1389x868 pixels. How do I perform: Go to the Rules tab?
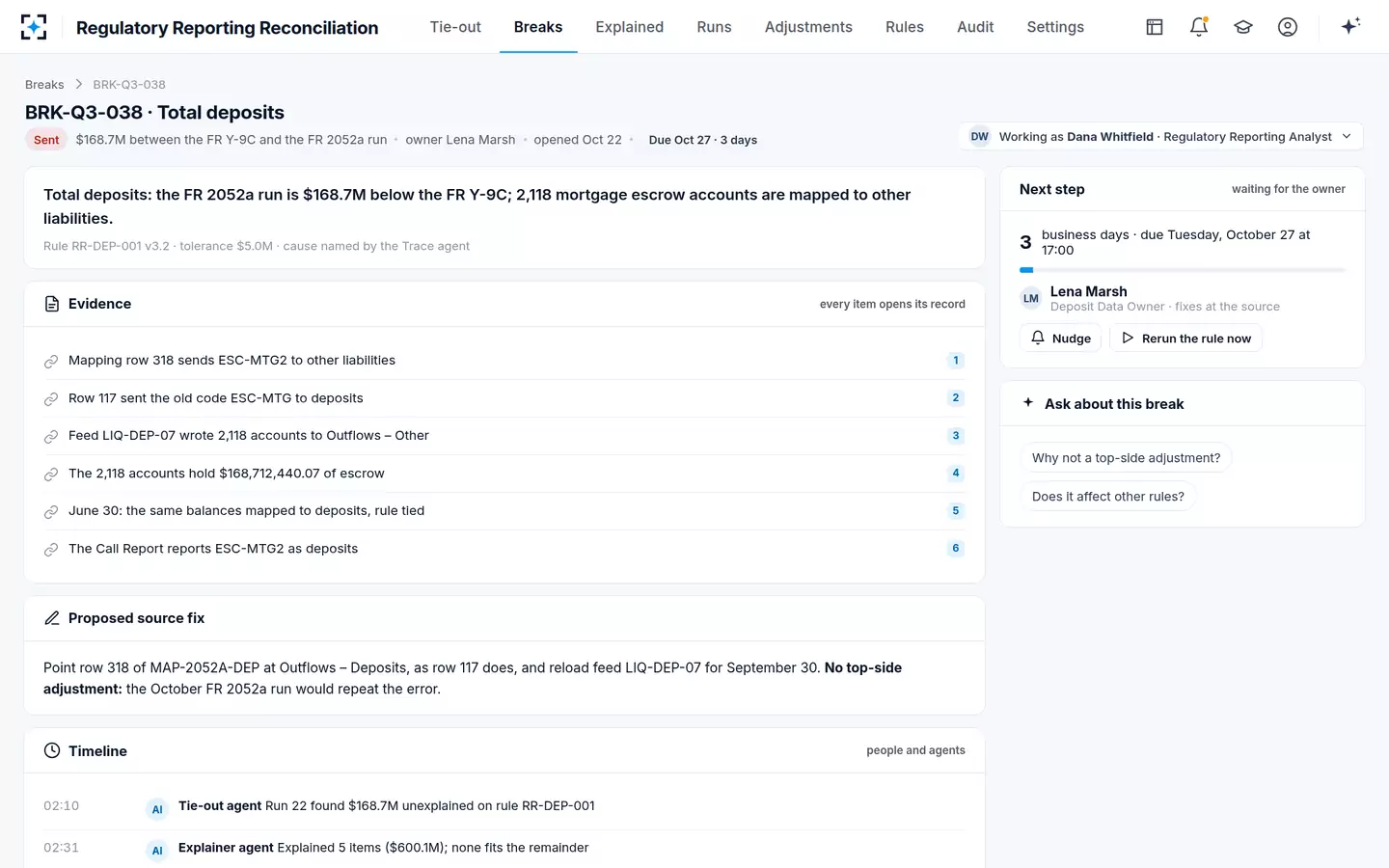905,27
